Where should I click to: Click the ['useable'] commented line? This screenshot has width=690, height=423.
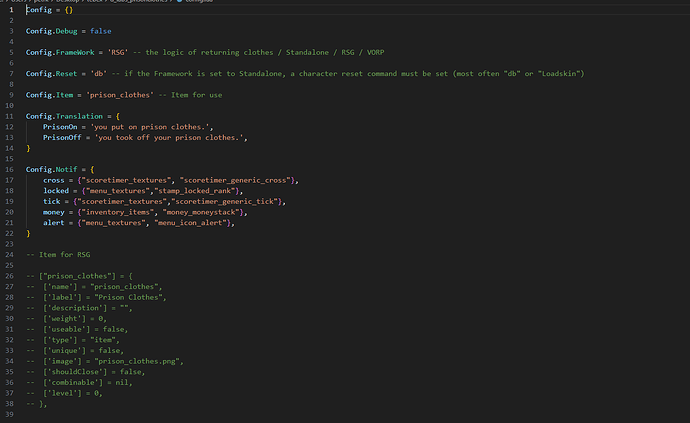click(x=77, y=329)
